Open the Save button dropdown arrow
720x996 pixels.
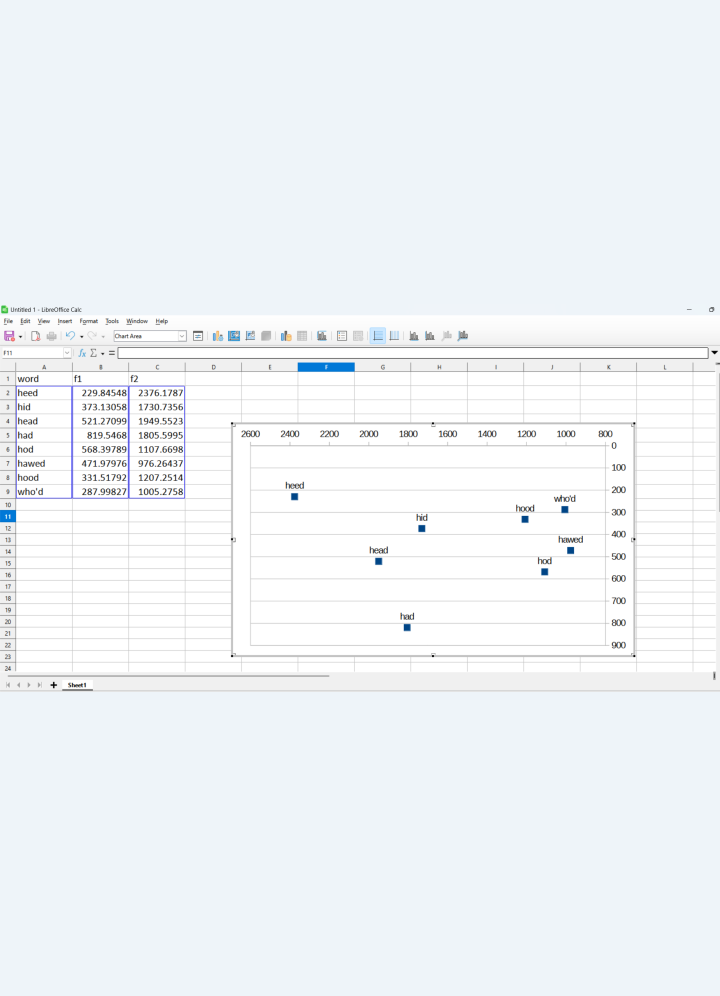pos(20,337)
